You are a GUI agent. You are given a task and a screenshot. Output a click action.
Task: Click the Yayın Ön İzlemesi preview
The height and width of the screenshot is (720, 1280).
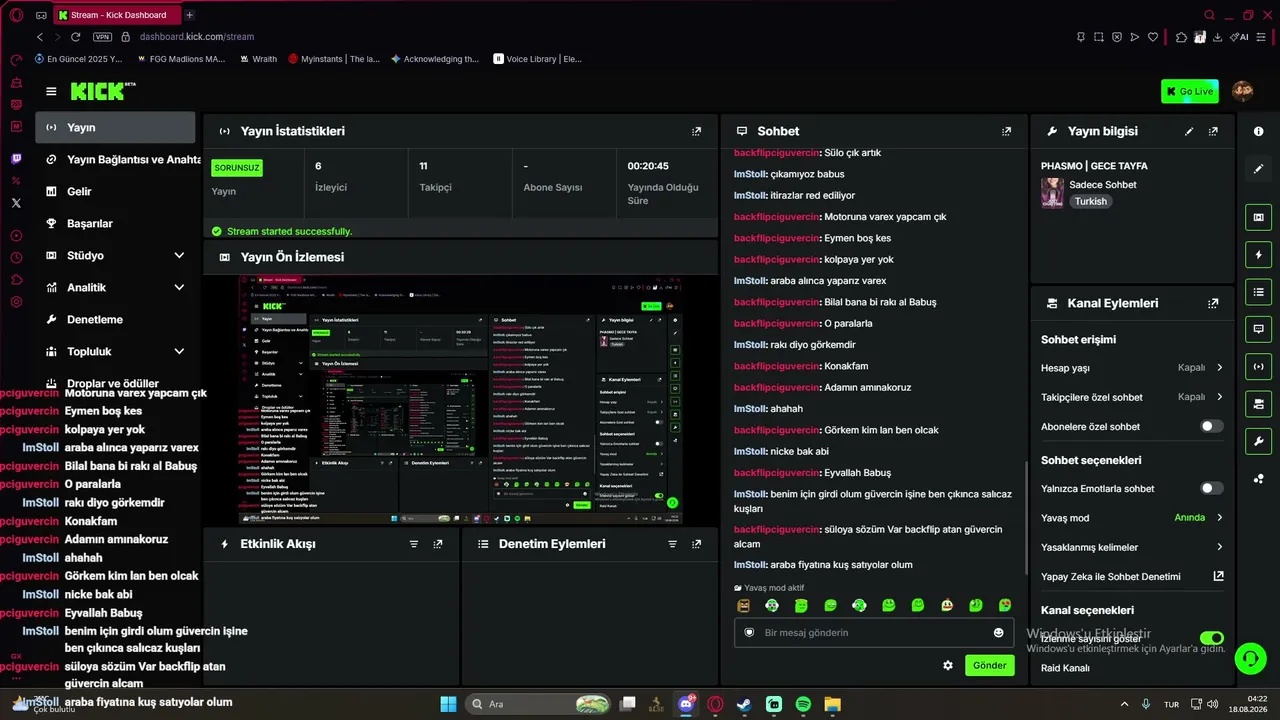coord(461,399)
